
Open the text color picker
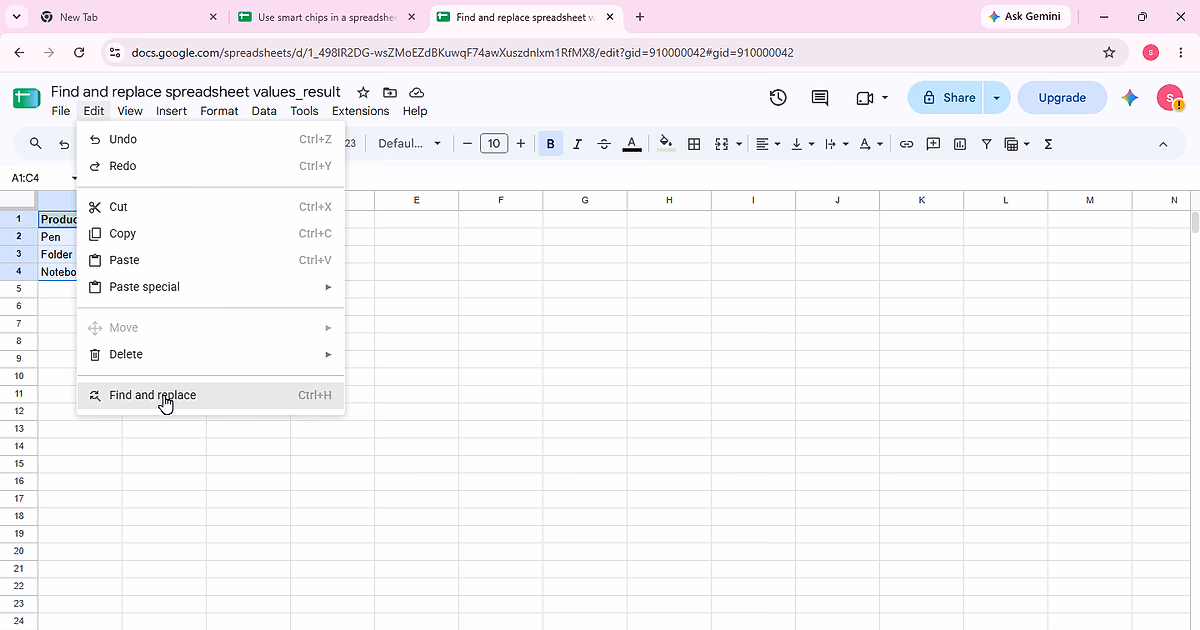(632, 144)
